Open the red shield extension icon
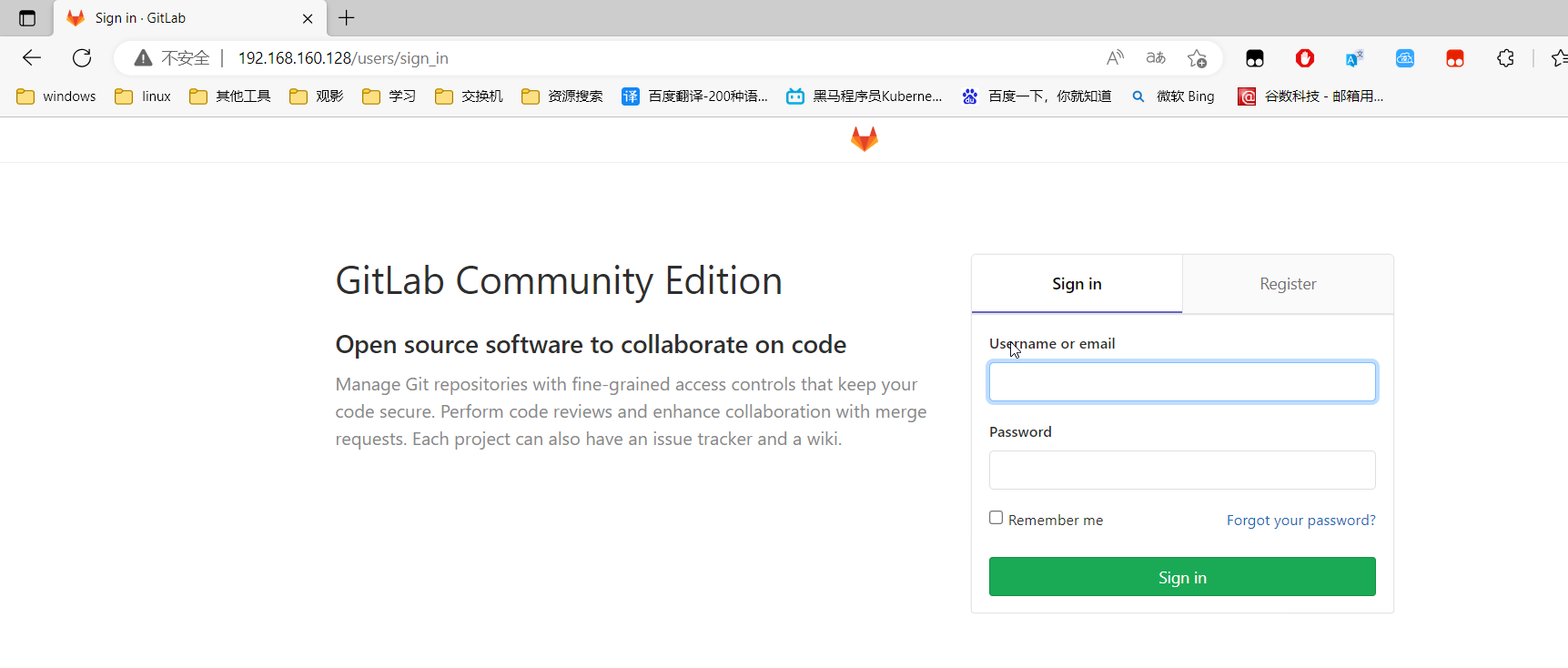This screenshot has height=668, width=1568. coord(1305,58)
